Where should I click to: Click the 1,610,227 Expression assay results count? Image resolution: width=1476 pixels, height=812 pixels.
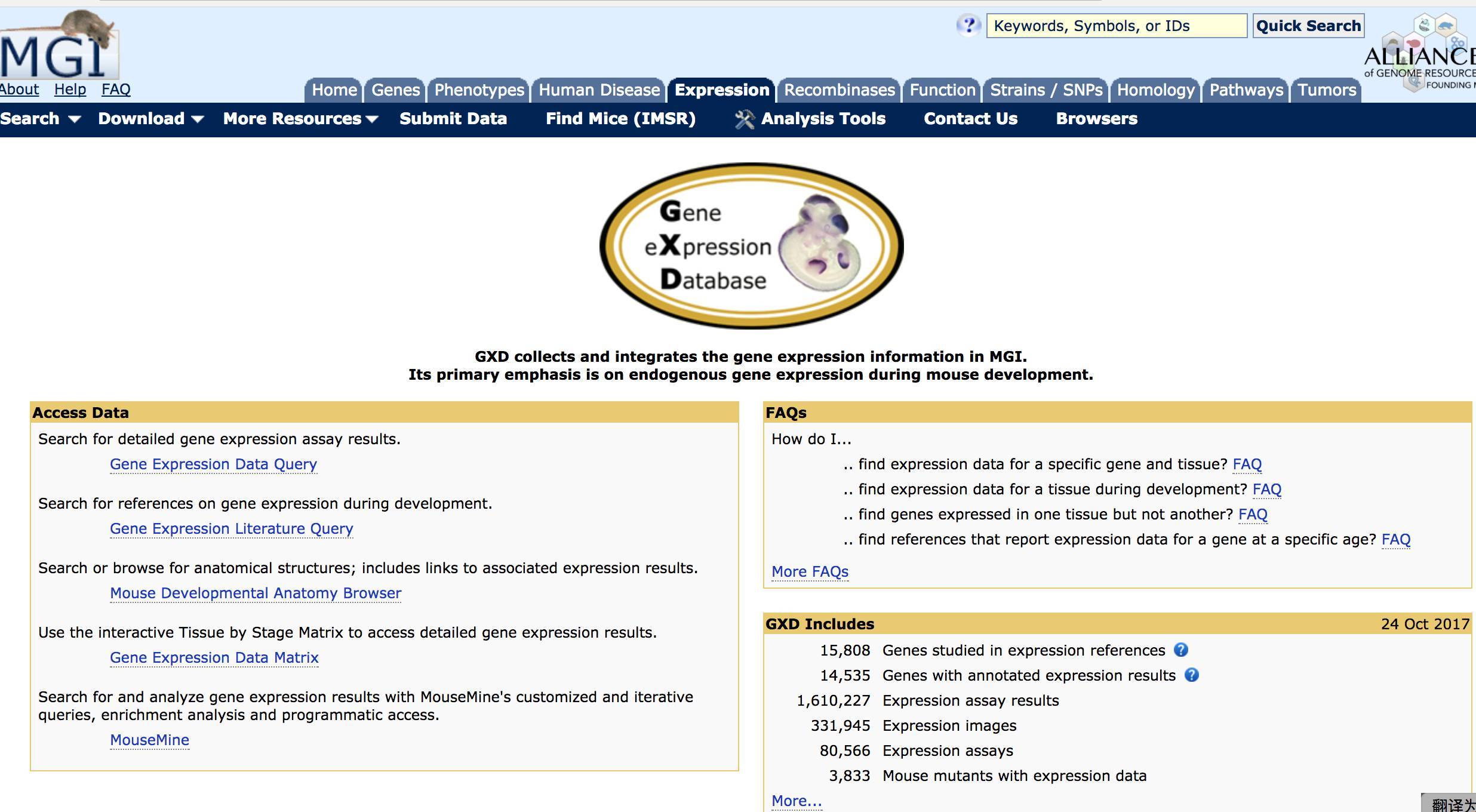tap(833, 700)
